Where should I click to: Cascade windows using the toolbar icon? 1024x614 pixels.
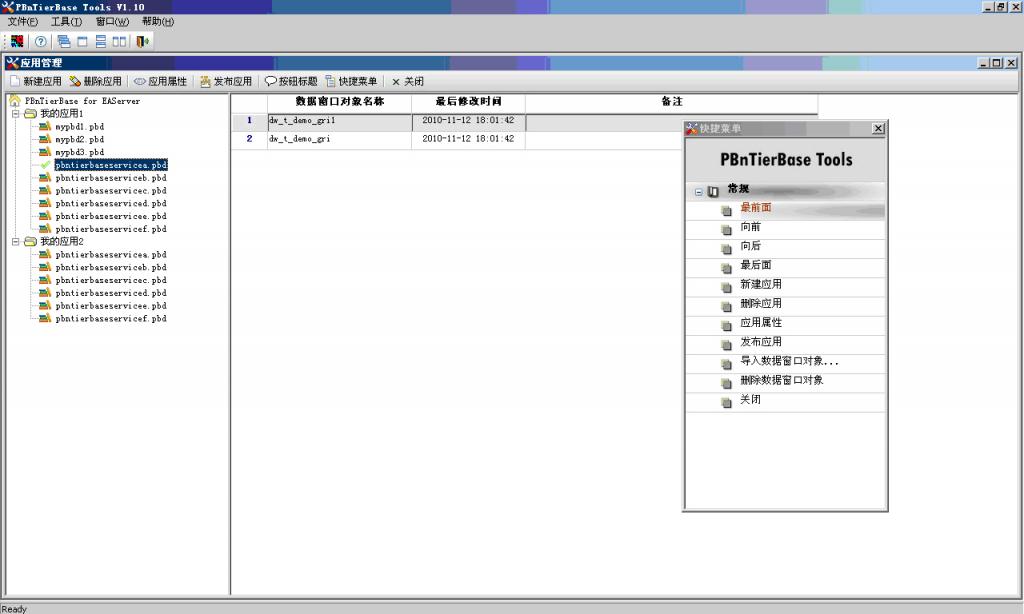pyautogui.click(x=63, y=41)
